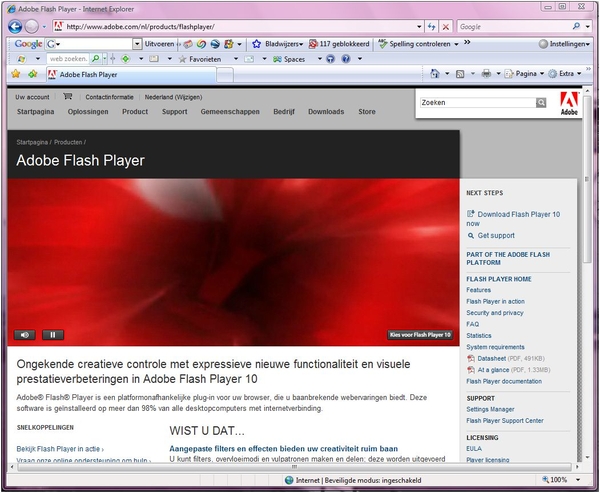Stop loading with the red X icon

pyautogui.click(x=445, y=27)
